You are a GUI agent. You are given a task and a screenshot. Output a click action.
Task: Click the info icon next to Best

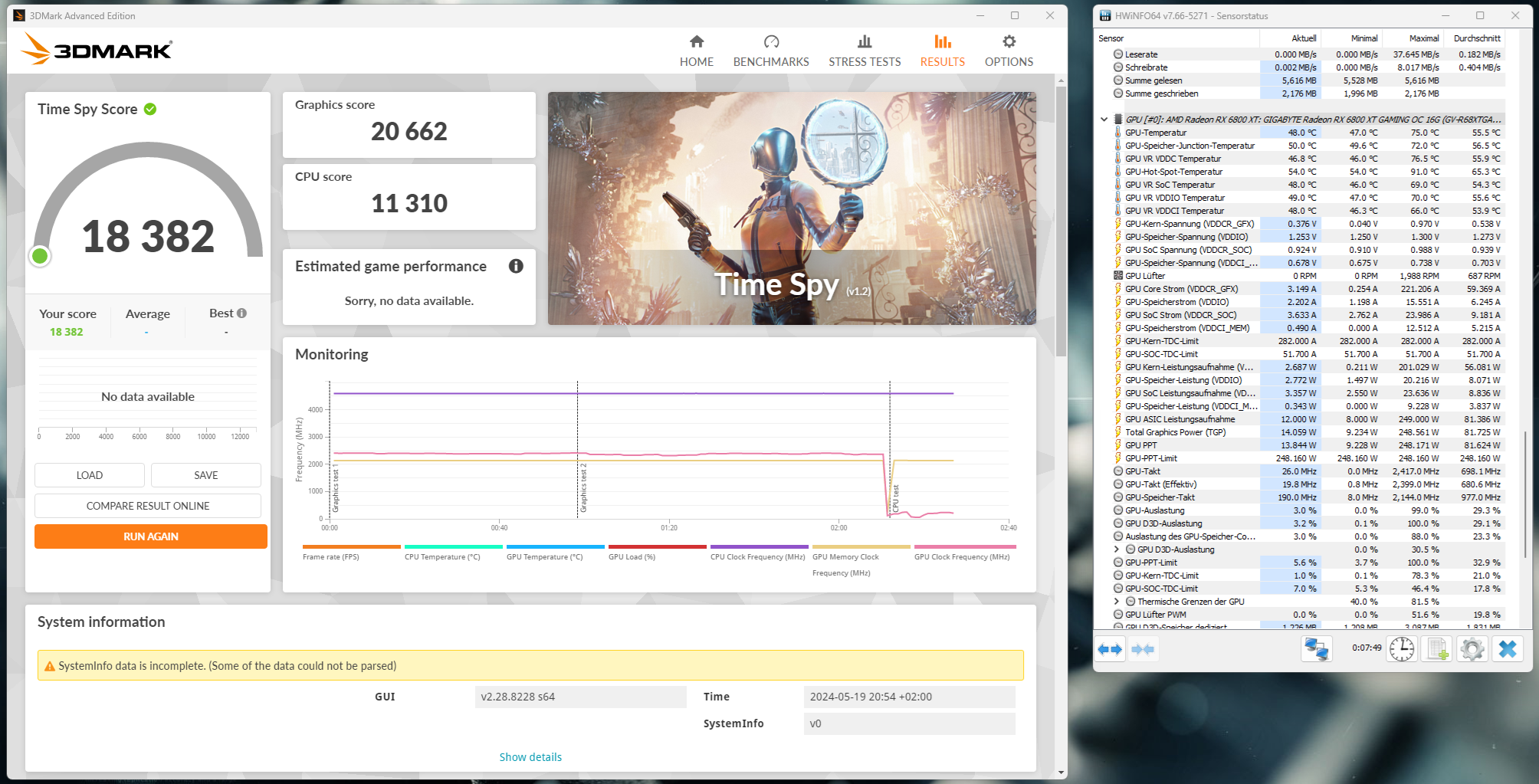242,313
